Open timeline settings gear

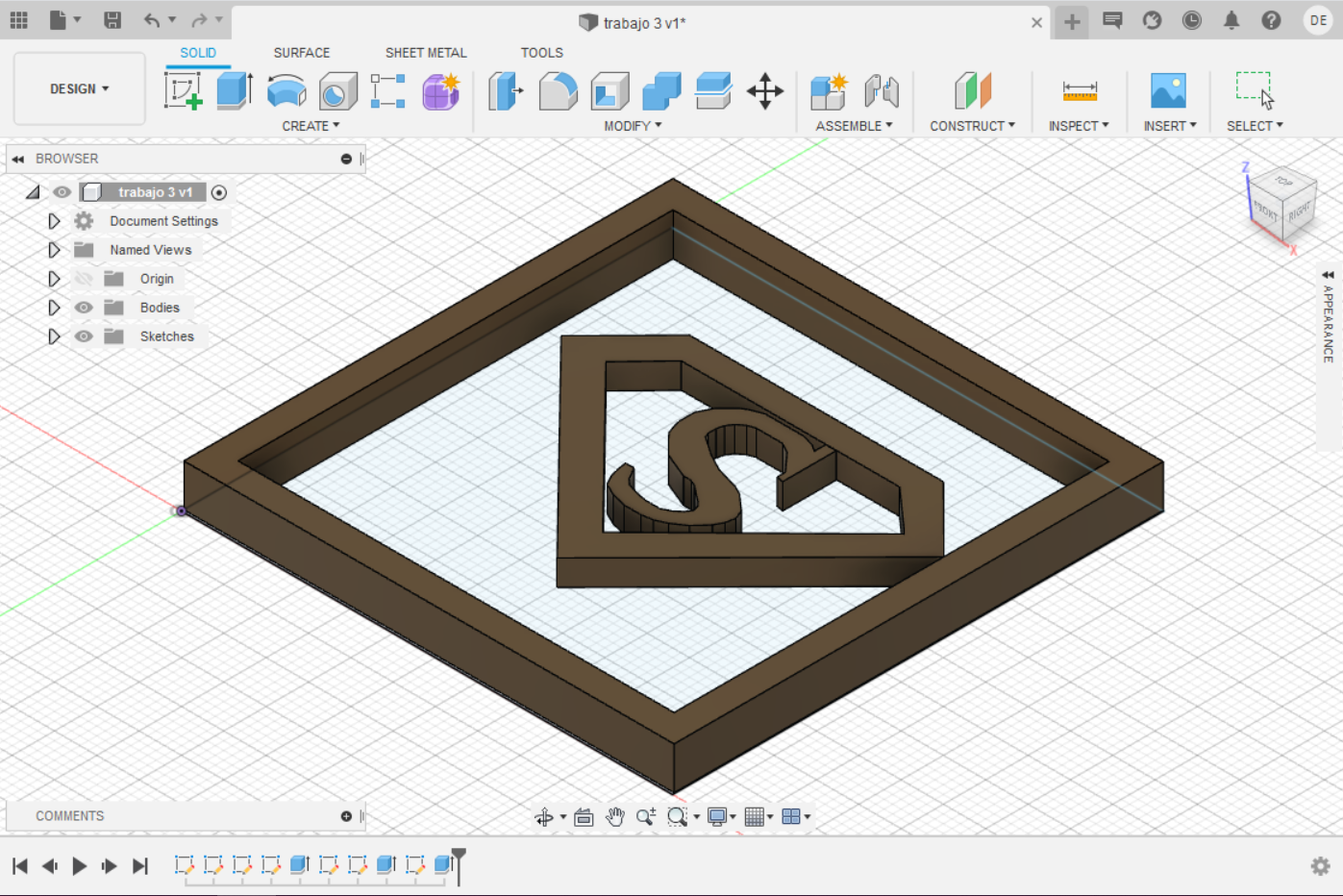1321,866
